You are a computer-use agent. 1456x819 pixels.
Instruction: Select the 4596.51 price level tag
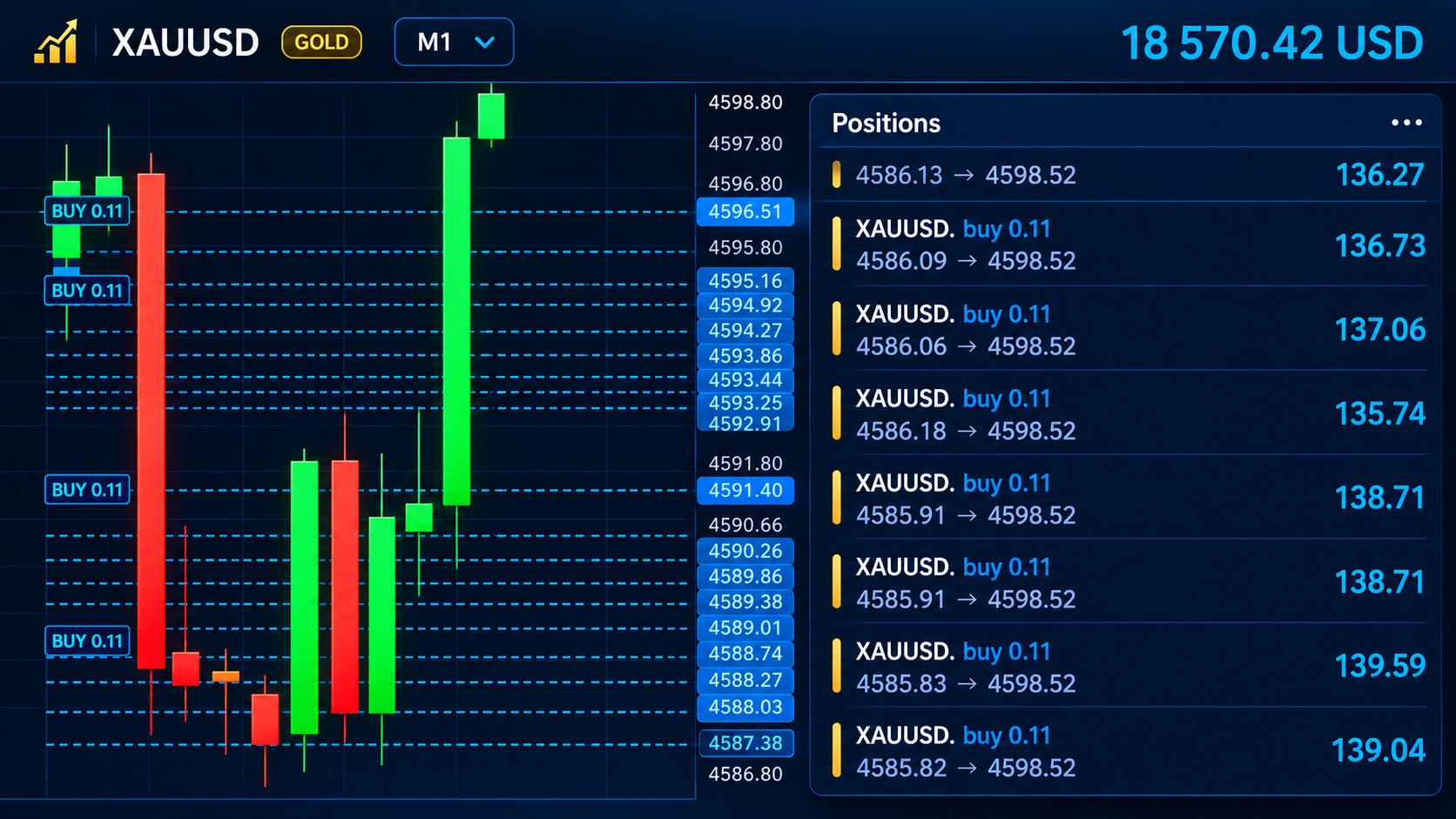point(745,211)
